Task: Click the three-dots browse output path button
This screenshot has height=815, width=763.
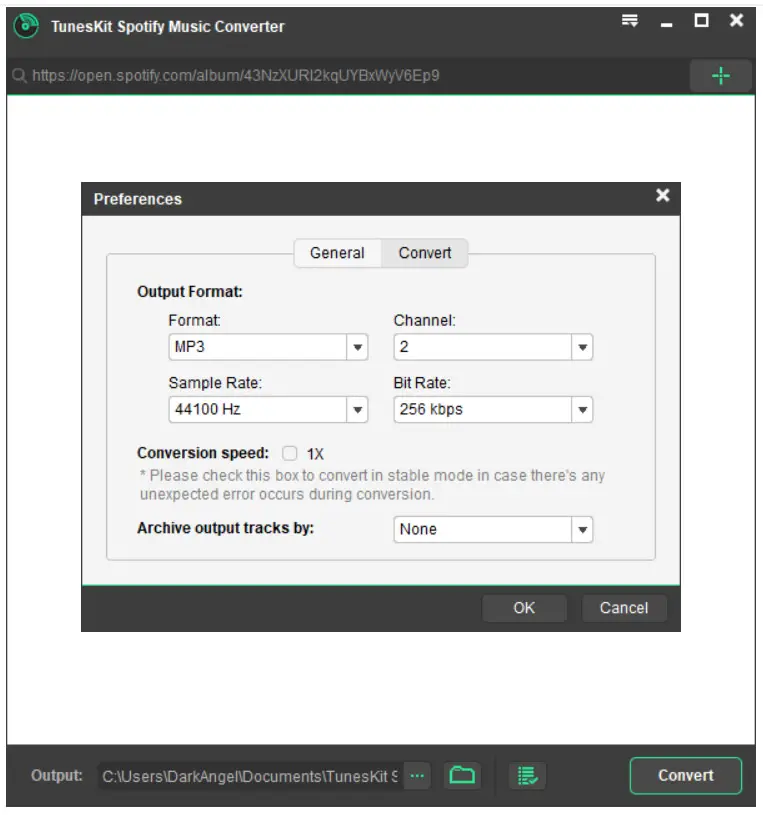Action: pyautogui.click(x=417, y=776)
